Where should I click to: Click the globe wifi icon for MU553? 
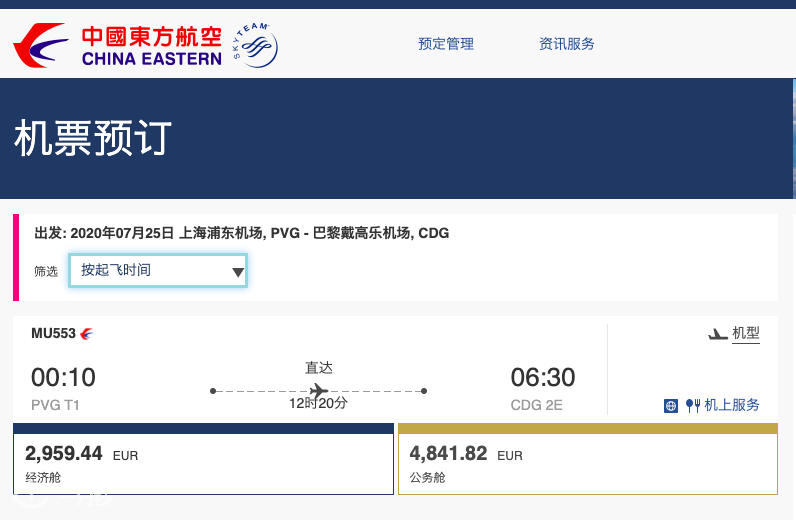tap(671, 406)
